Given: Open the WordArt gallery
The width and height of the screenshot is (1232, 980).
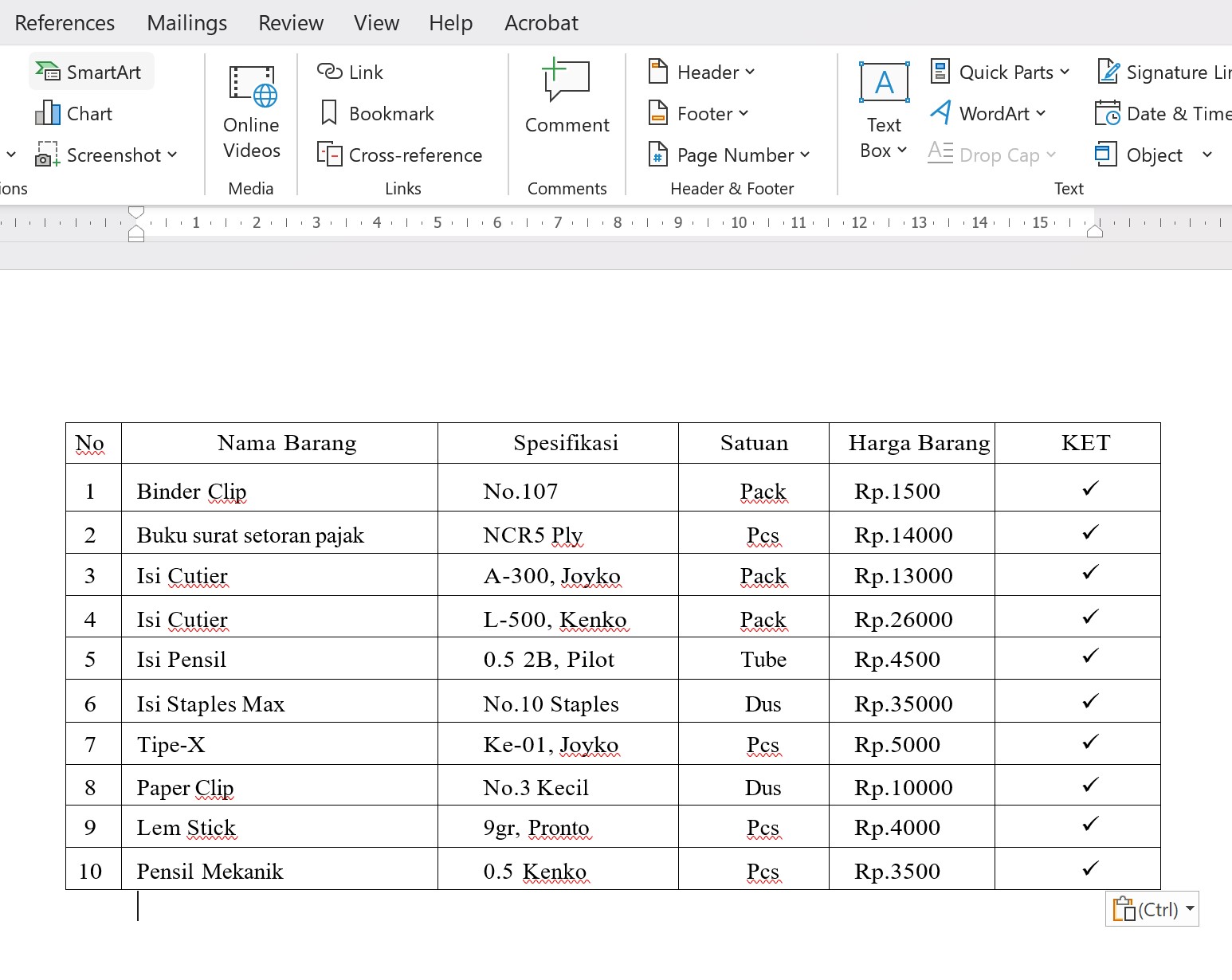Looking at the screenshot, I should pos(988,113).
